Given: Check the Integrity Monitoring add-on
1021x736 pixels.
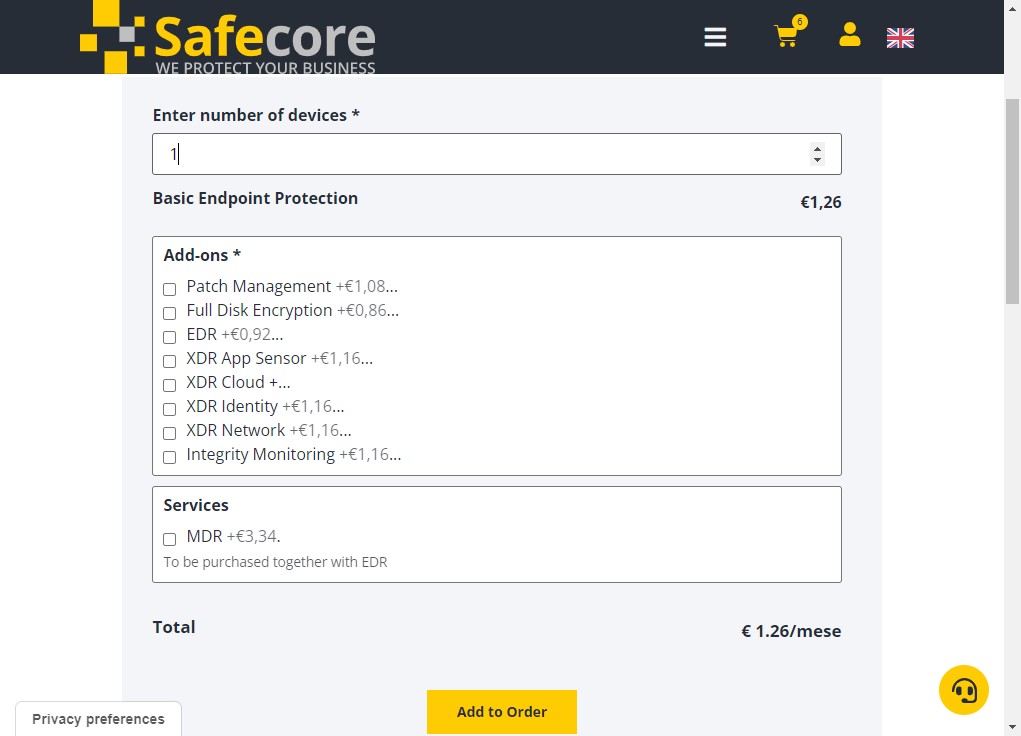Looking at the screenshot, I should (x=169, y=457).
